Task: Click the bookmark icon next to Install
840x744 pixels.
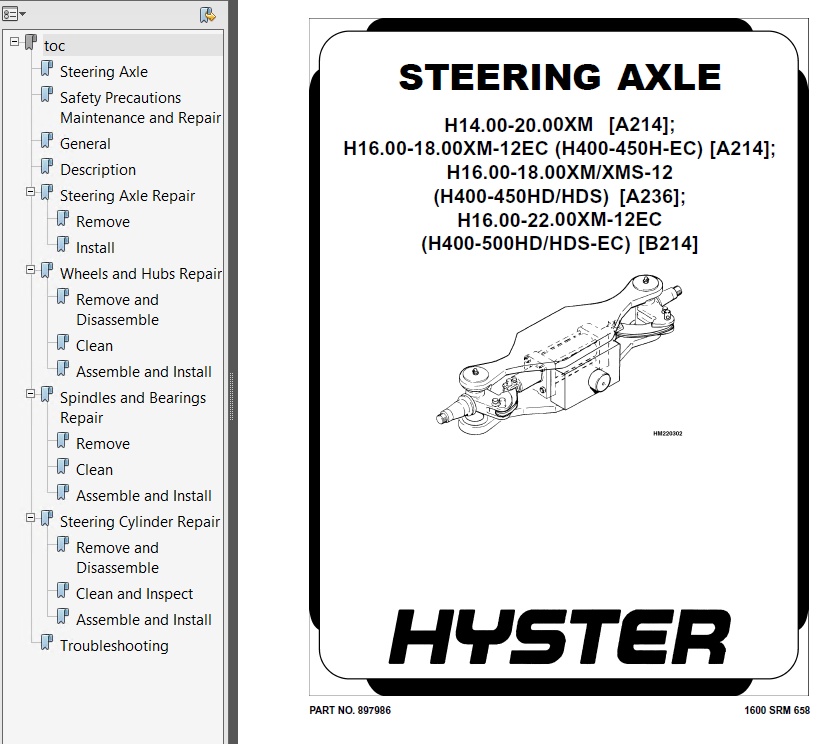Action: tap(63, 244)
